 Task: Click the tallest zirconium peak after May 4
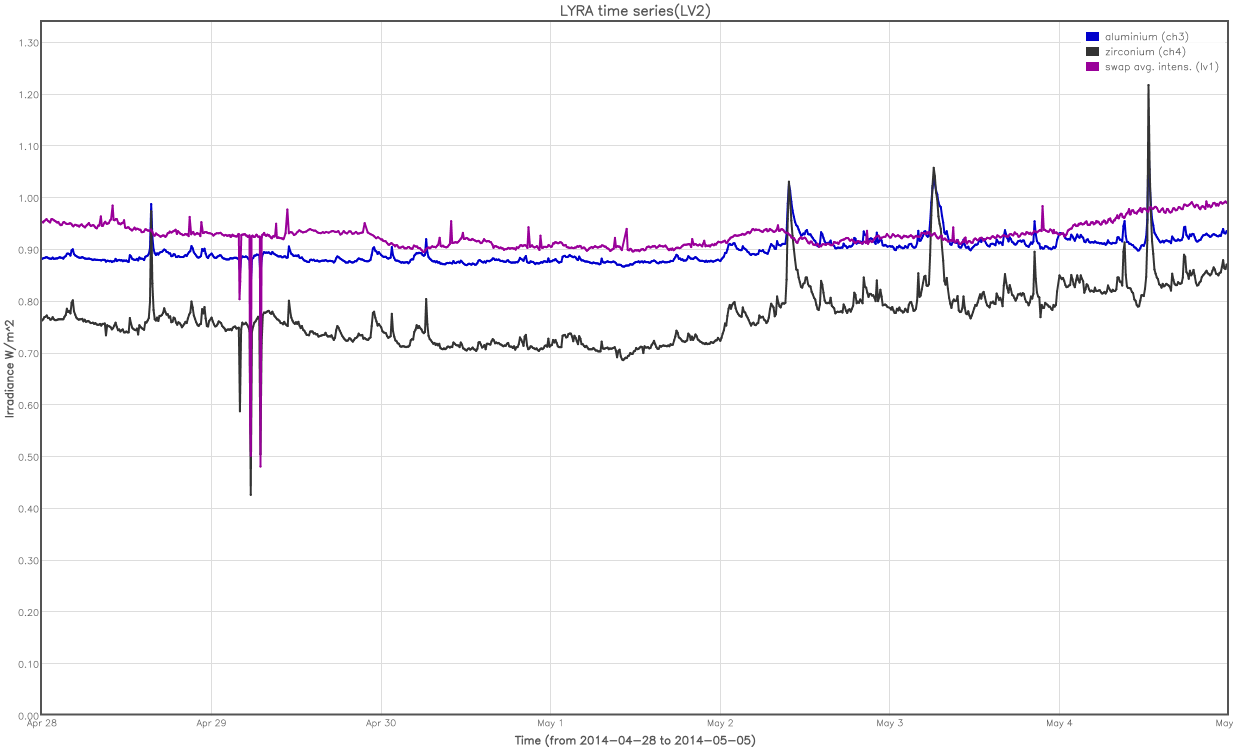click(x=1148, y=87)
